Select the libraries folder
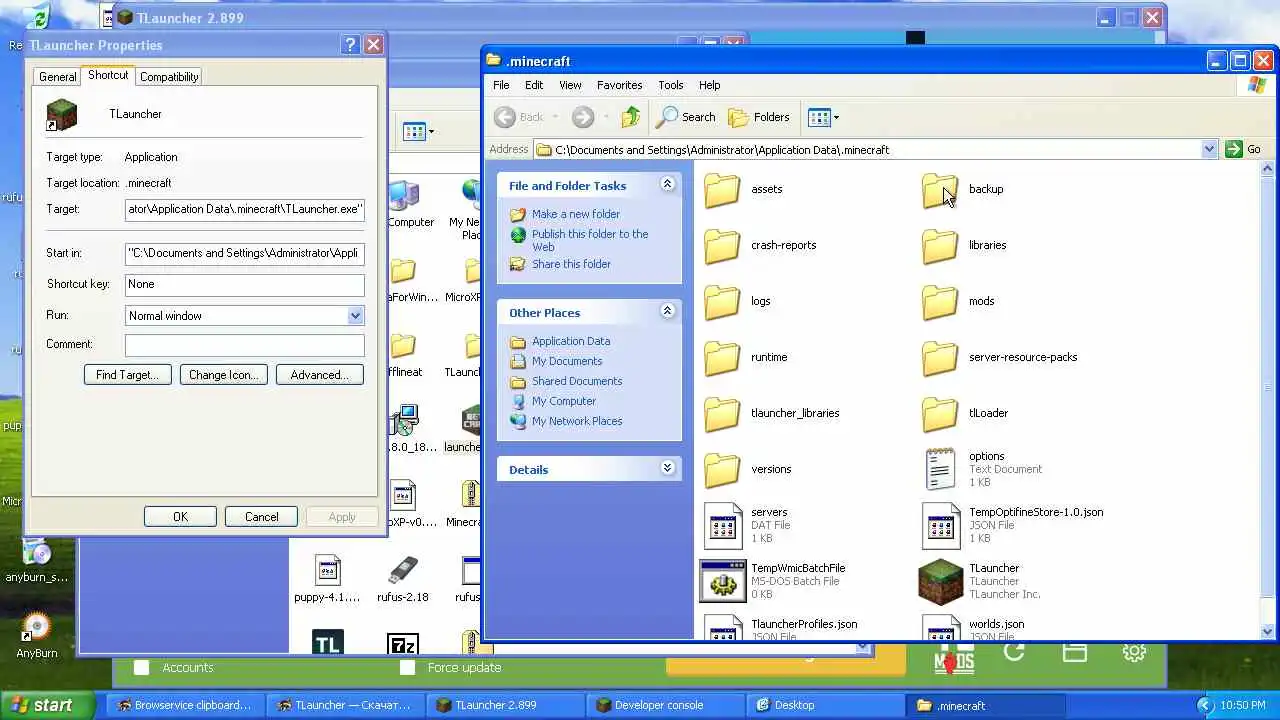 tap(964, 245)
